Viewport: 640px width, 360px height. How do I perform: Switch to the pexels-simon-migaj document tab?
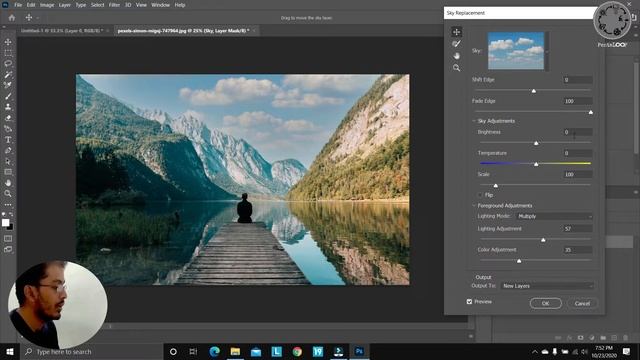pyautogui.click(x=184, y=31)
